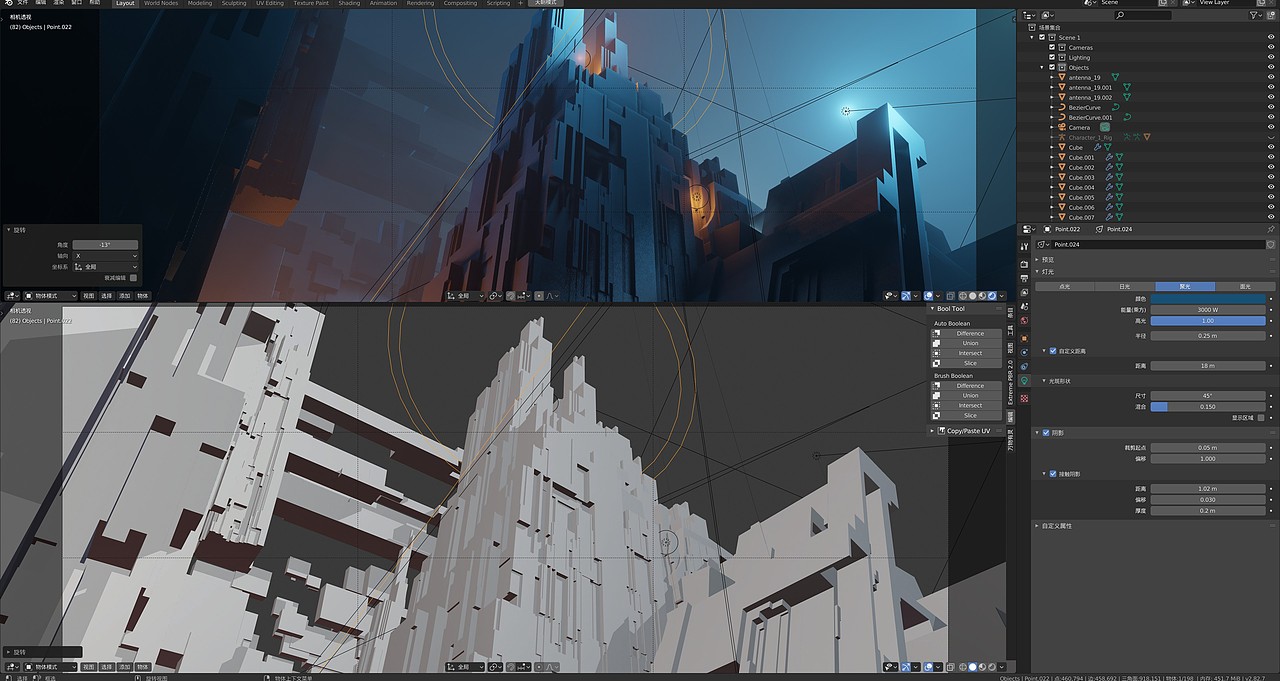This screenshot has width=1280, height=681.
Task: Click the outliner search field
Action: click(1144, 16)
